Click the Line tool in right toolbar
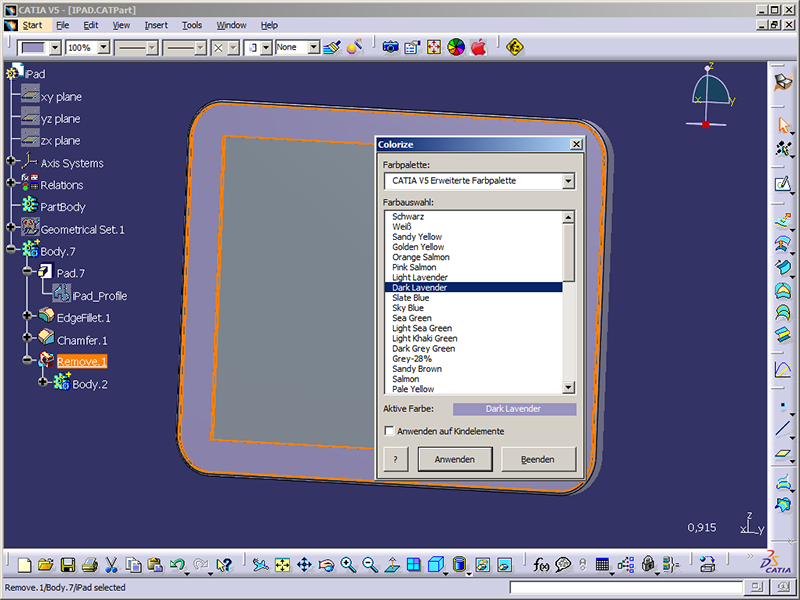 click(783, 429)
